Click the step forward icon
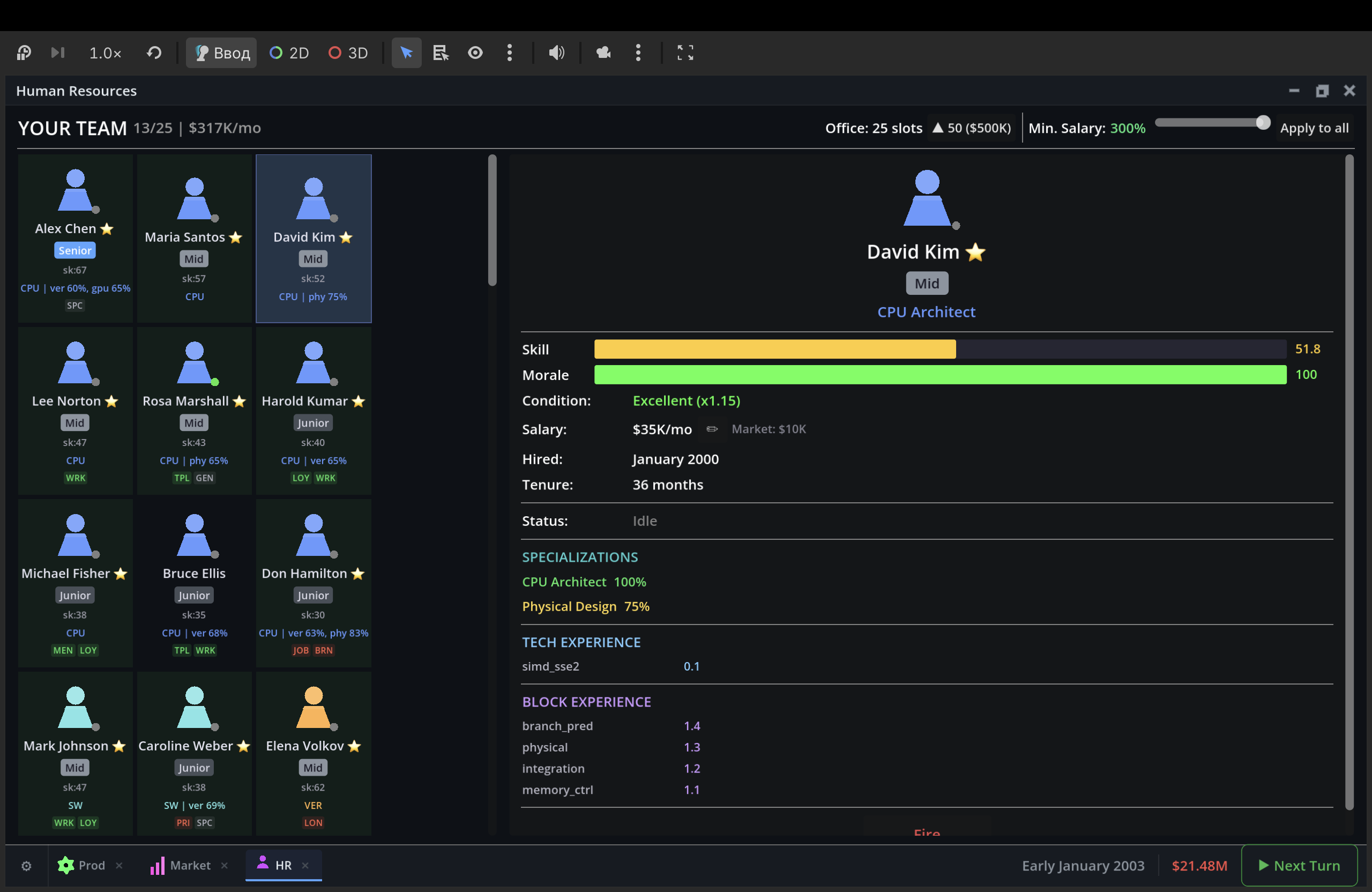 click(58, 53)
